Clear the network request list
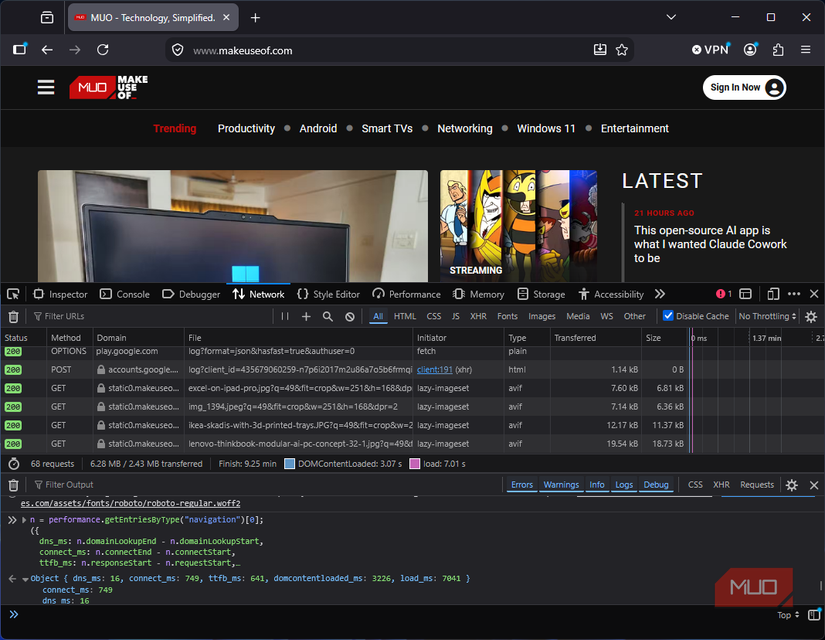825x640 pixels. click(13, 316)
